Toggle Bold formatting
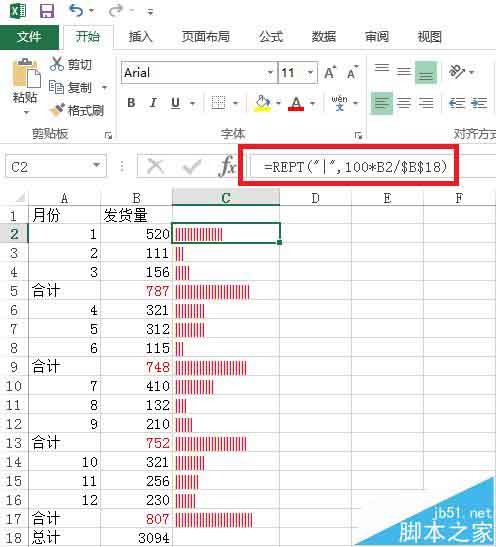The width and height of the screenshot is (496, 547). (131, 103)
